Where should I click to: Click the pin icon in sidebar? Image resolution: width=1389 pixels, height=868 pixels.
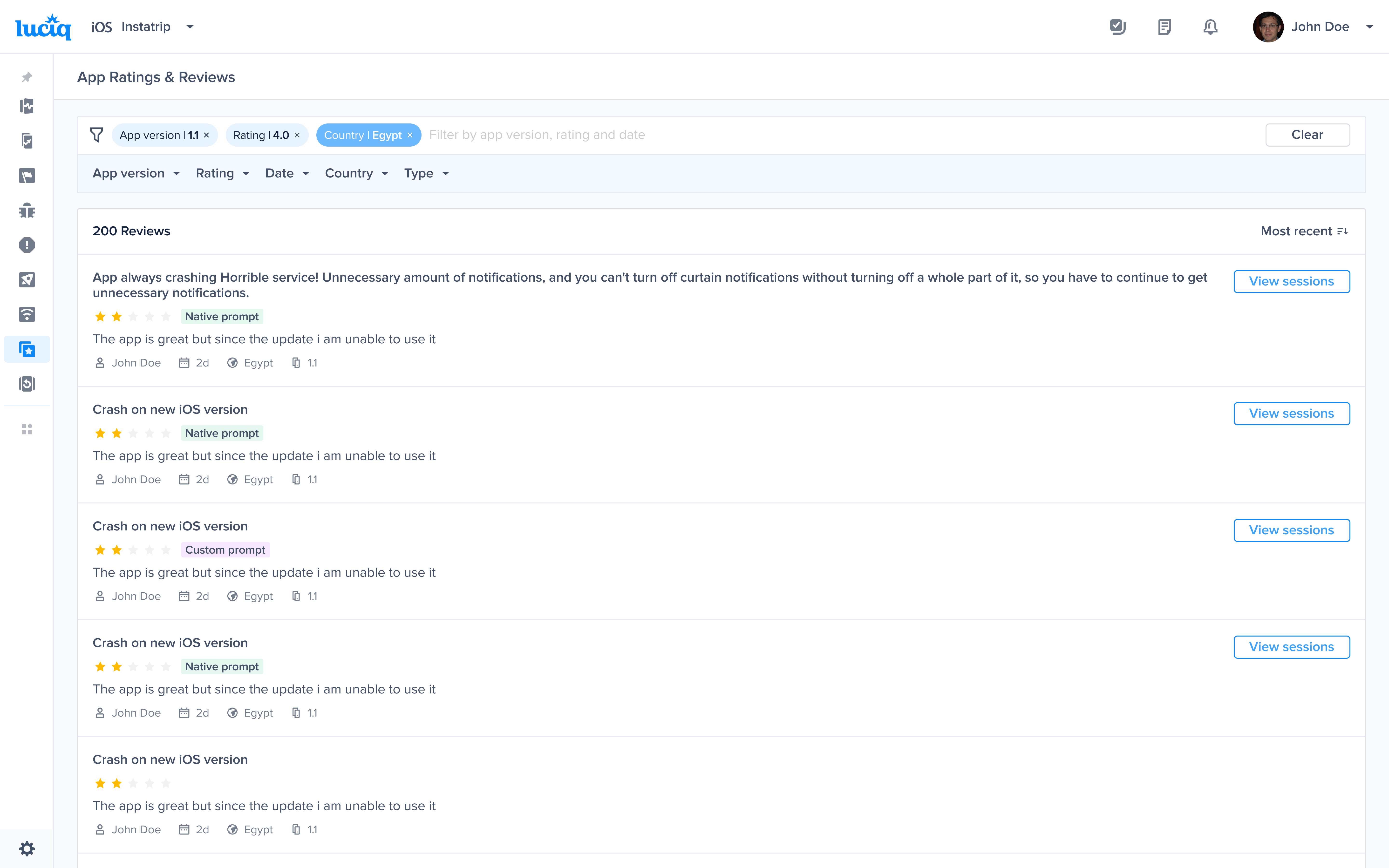tap(27, 77)
